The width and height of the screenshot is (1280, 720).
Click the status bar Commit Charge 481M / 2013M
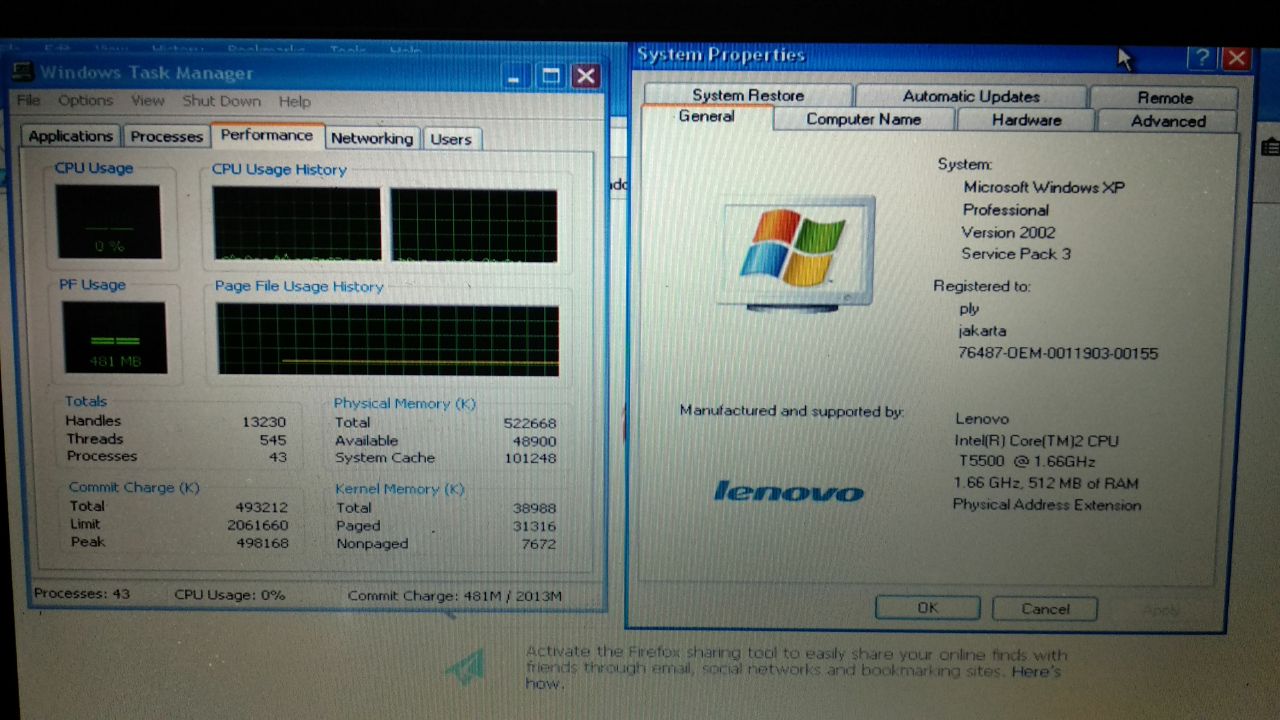click(455, 596)
